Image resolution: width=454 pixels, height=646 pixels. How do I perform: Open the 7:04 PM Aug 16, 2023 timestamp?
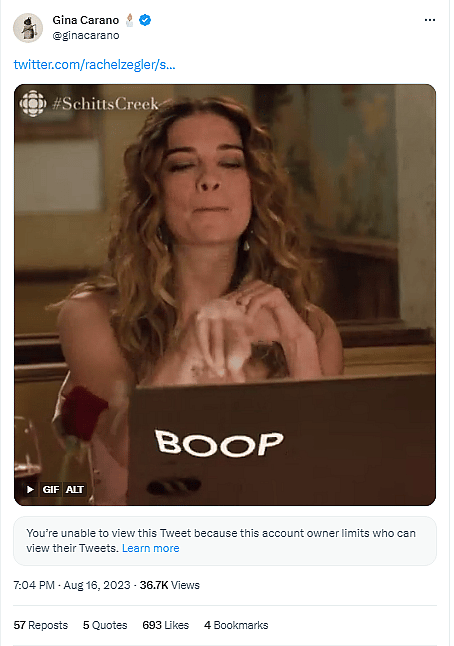(72, 585)
